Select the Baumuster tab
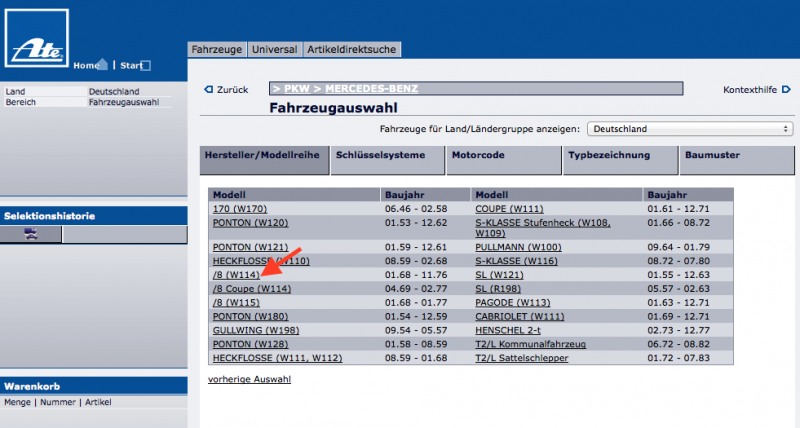Image resolution: width=800 pixels, height=428 pixels. [x=711, y=156]
